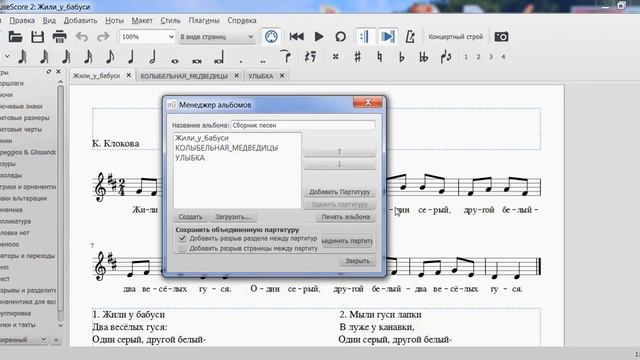Apply natural accidental
Screen dimensions: 640x360
[380, 57]
